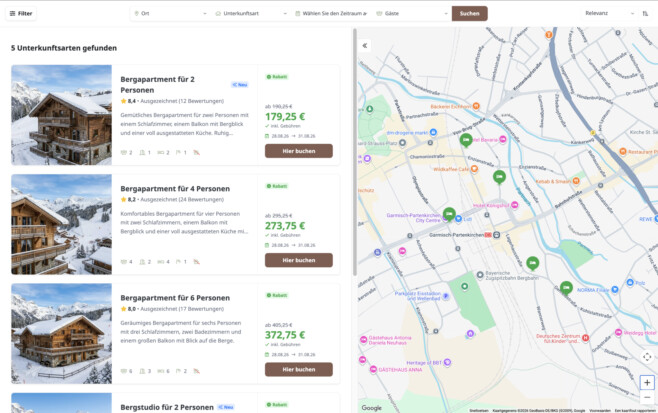Viewport: 658px width, 413px height.
Task: Open the Gäste dropdown
Action: point(412,13)
